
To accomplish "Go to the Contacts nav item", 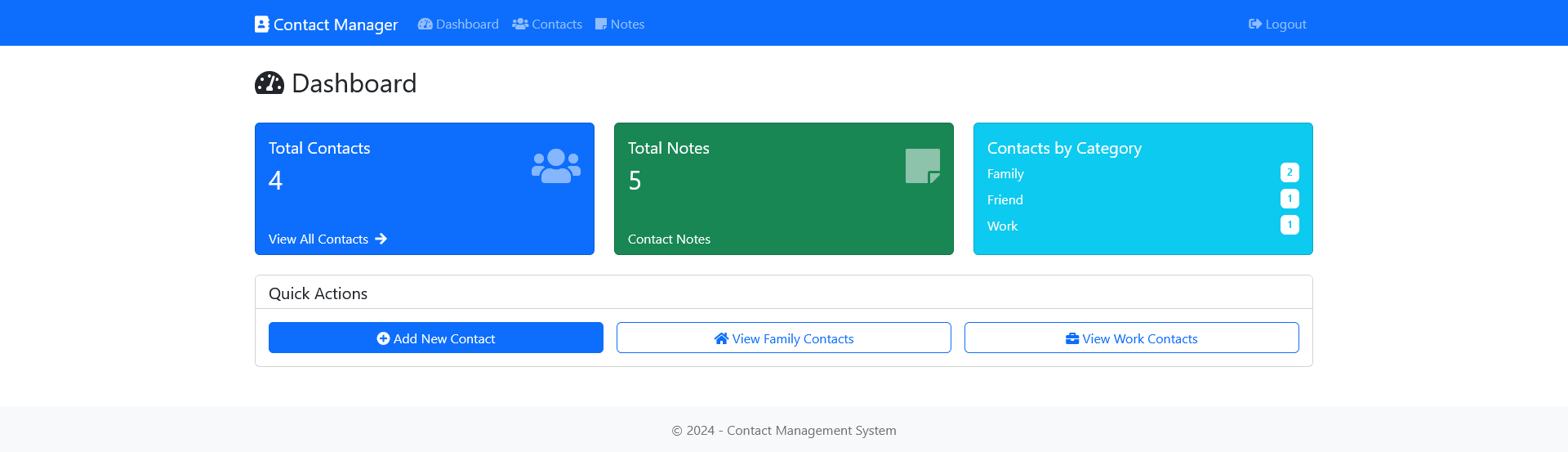I will [x=547, y=25].
